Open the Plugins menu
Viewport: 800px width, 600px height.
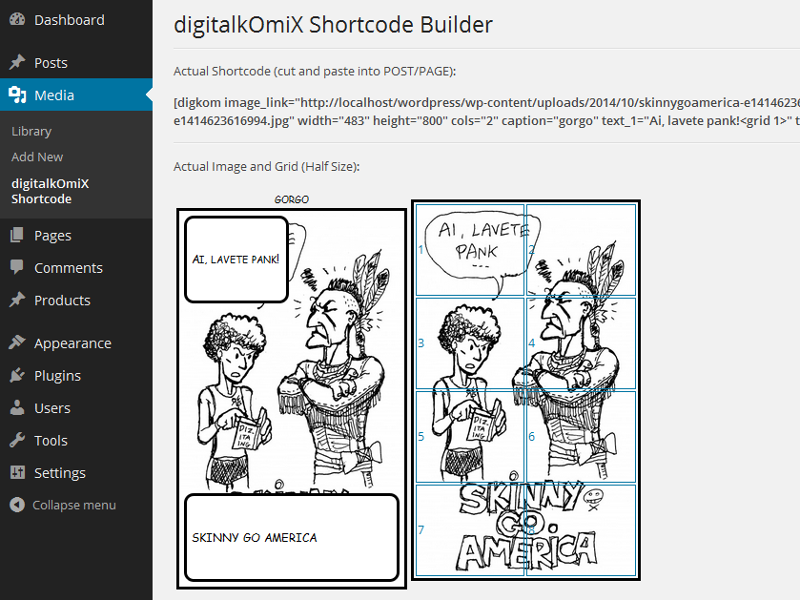click(x=57, y=376)
